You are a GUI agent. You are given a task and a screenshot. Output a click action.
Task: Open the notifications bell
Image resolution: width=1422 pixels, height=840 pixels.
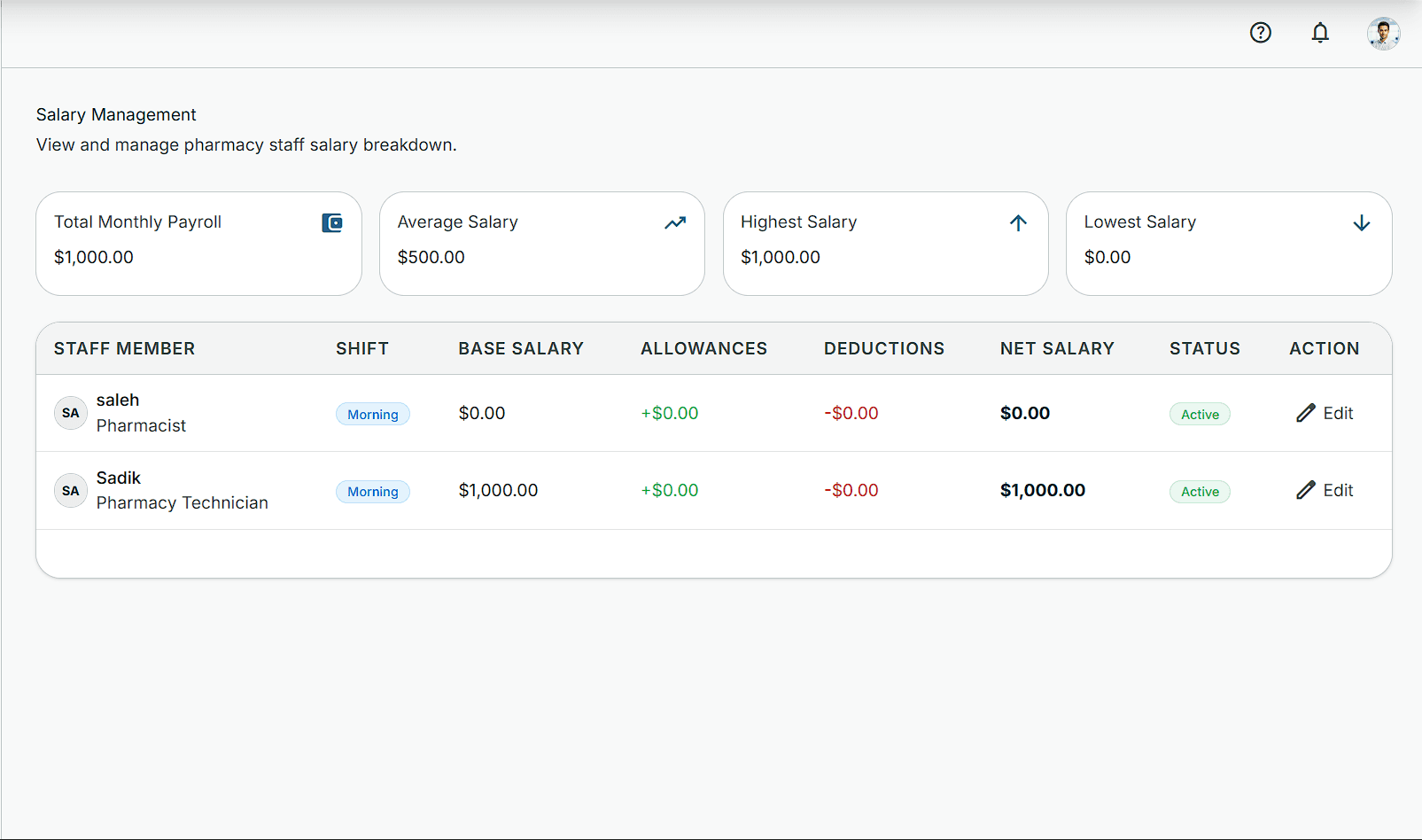click(x=1320, y=33)
